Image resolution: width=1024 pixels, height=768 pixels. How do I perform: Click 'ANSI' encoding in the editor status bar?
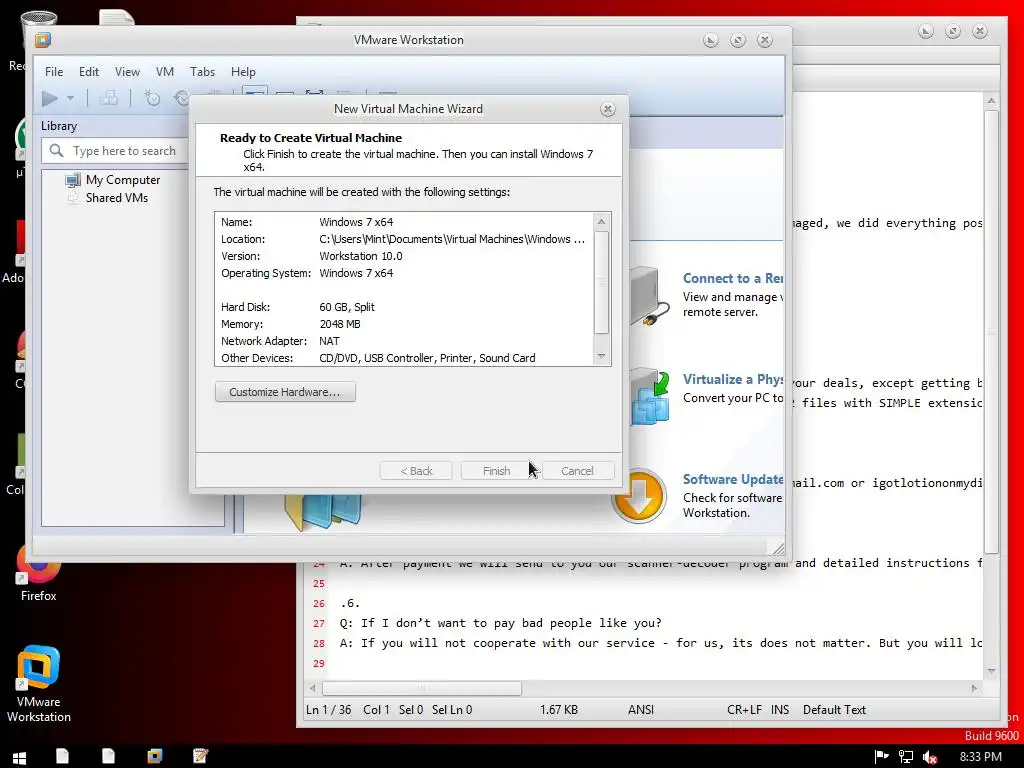pos(641,710)
